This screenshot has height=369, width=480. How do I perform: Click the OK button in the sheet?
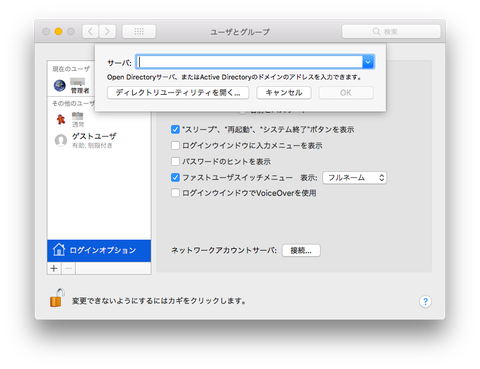[346, 93]
